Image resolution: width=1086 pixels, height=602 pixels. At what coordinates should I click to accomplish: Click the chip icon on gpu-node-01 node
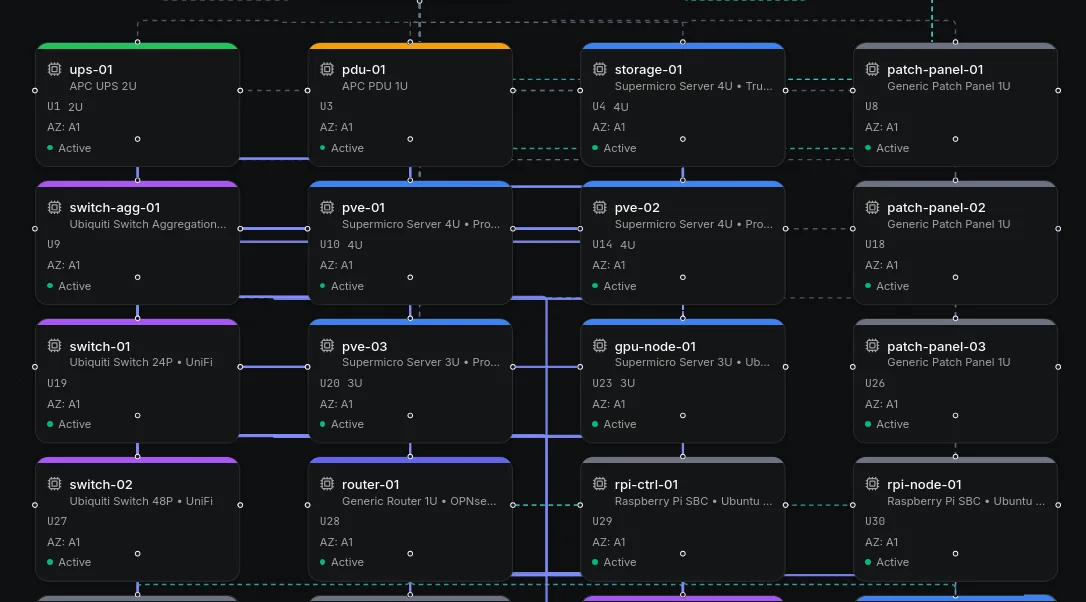tap(600, 346)
